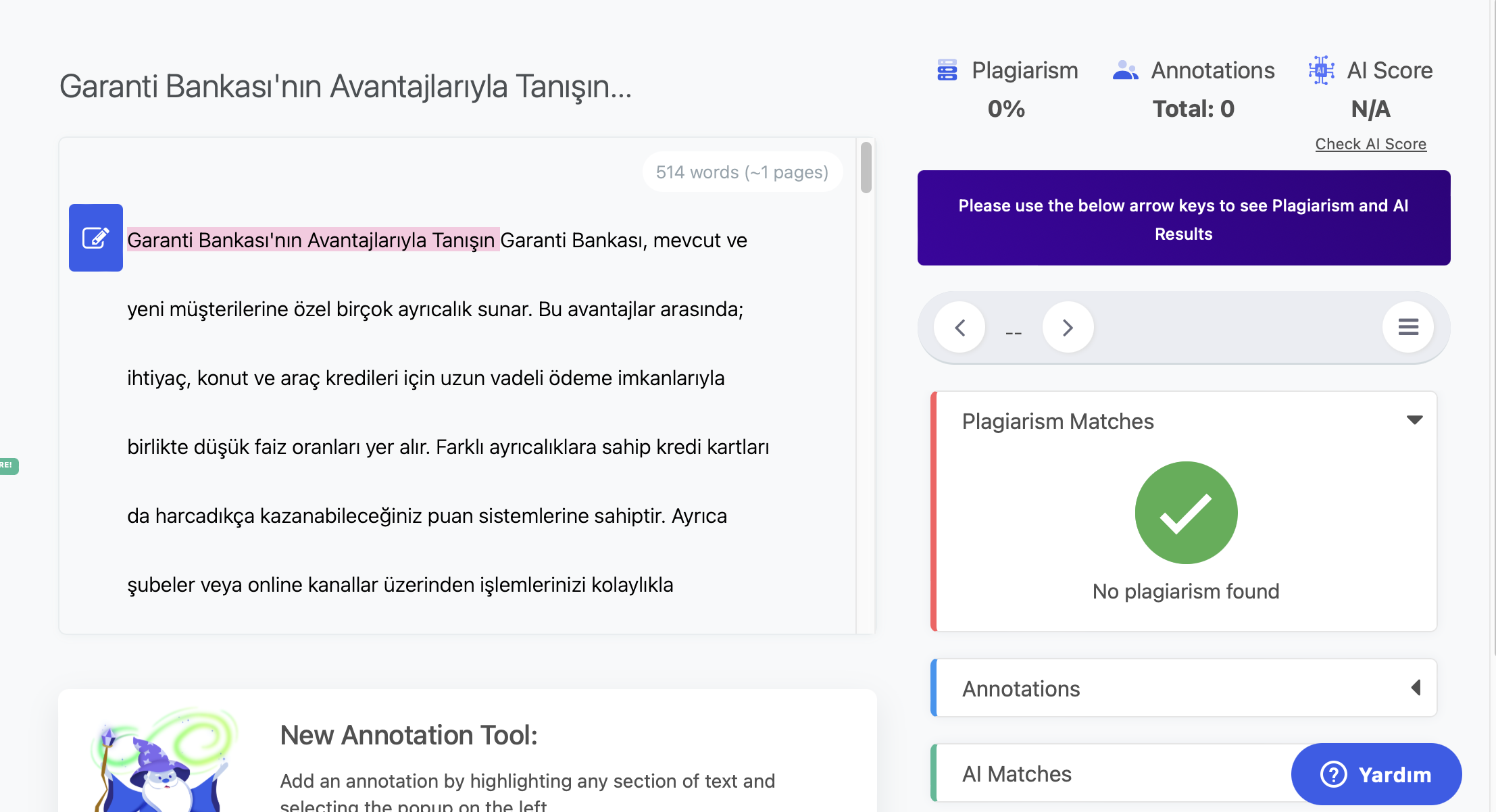The height and width of the screenshot is (812, 1496).
Task: Click the AI Score N/A value
Action: pos(1370,109)
